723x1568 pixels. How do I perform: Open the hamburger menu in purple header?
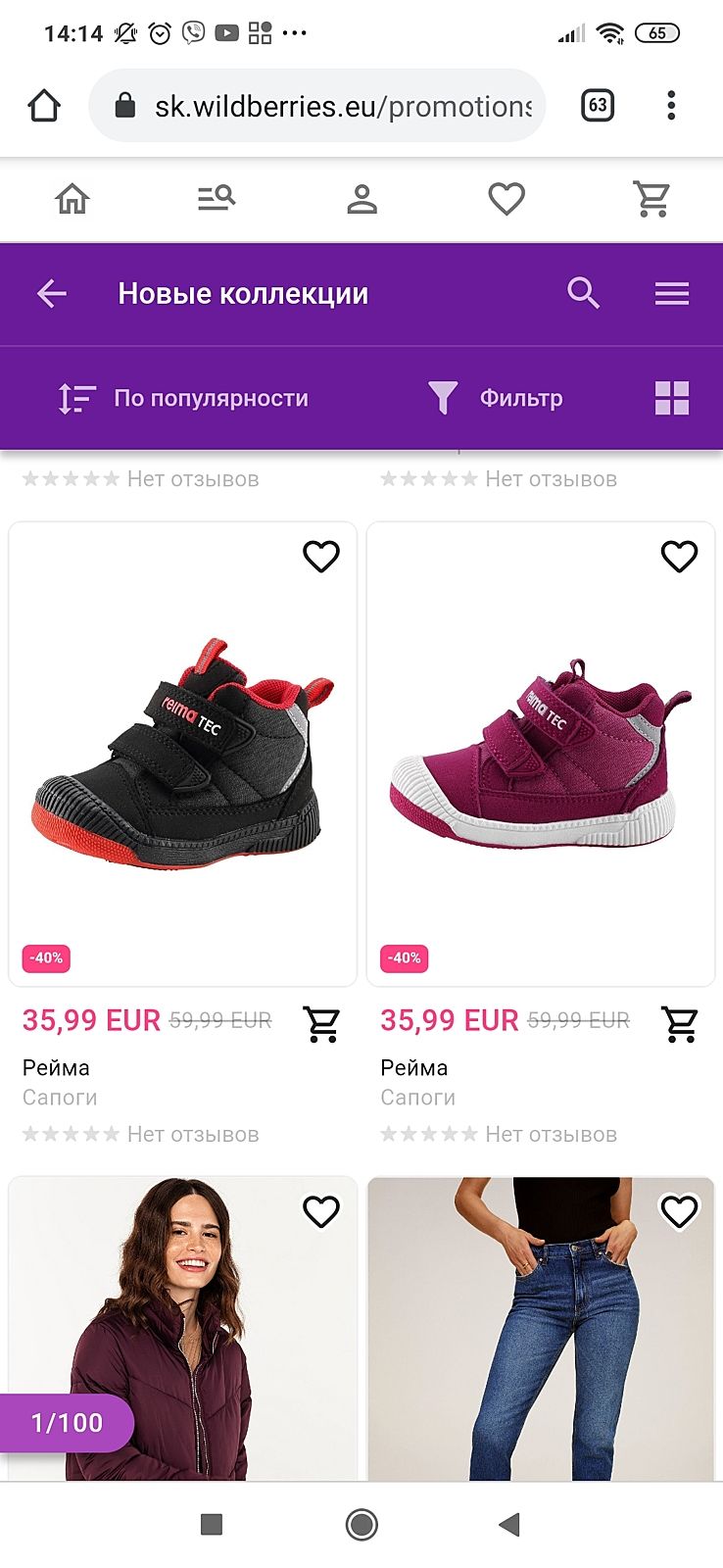tap(672, 293)
